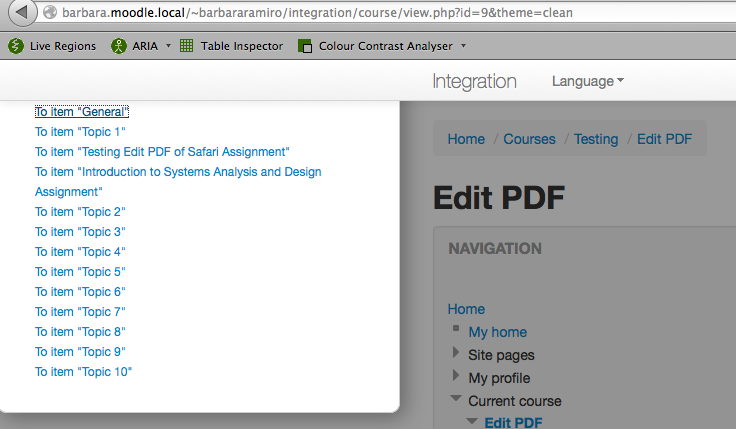Click the Table Inspector grid icon

coord(186,46)
